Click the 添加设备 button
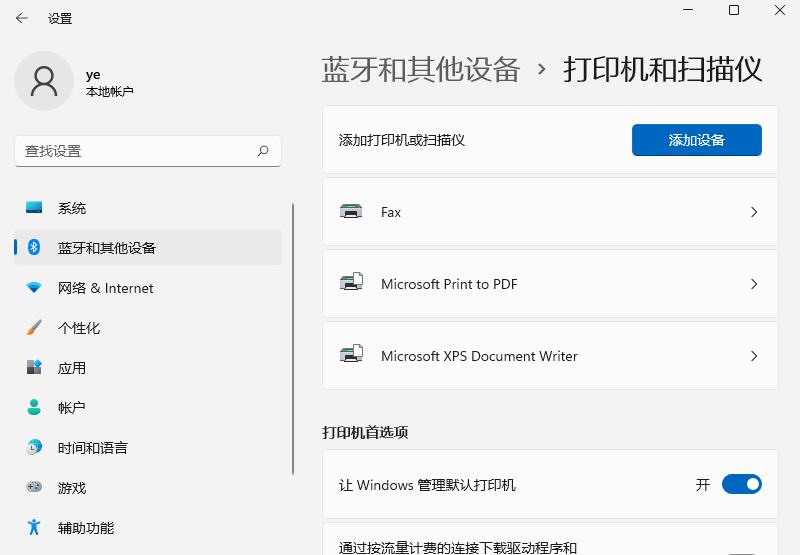The image size is (800, 555). pyautogui.click(x=696, y=140)
